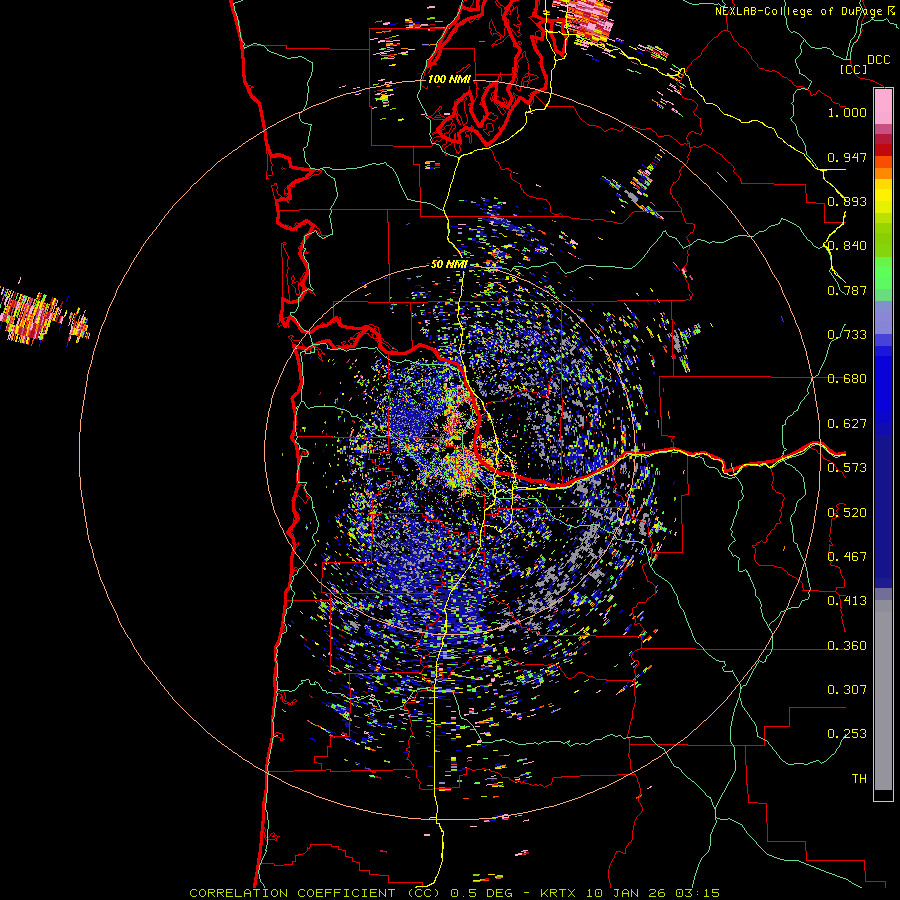Click the 0.467 color scale value
This screenshot has width=900, height=900.
tap(847, 557)
